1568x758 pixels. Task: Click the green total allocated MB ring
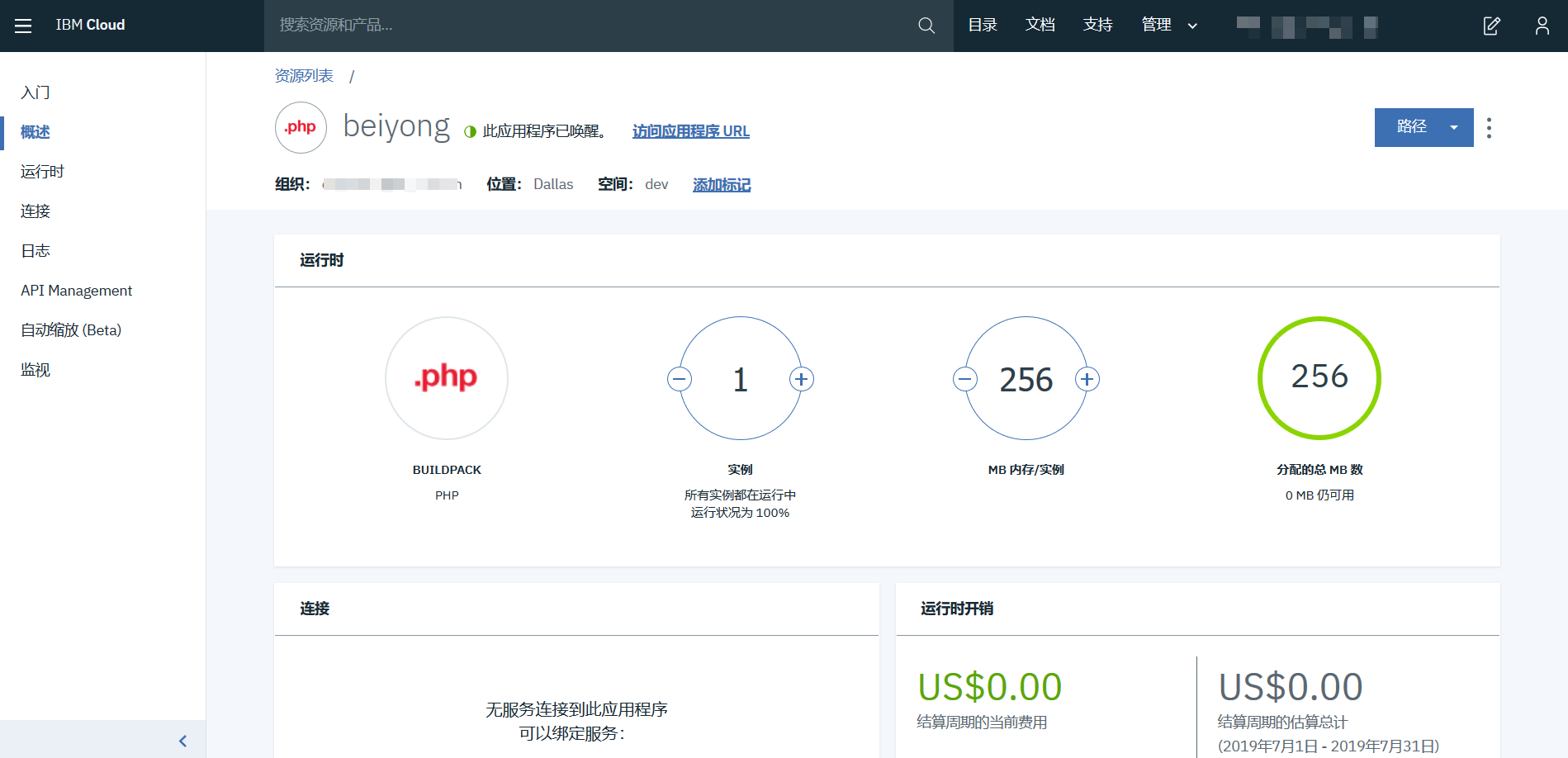(x=1319, y=378)
